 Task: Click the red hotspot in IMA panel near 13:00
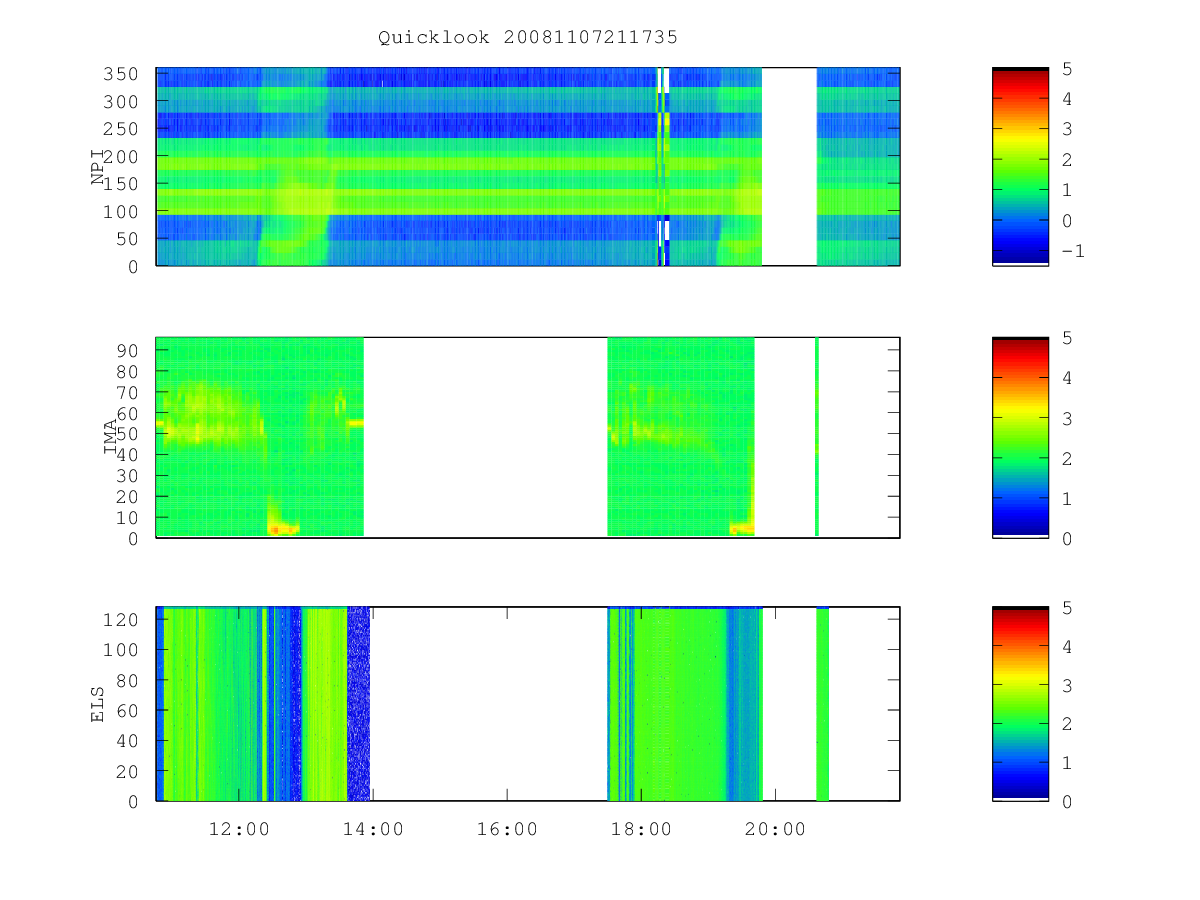(x=282, y=527)
